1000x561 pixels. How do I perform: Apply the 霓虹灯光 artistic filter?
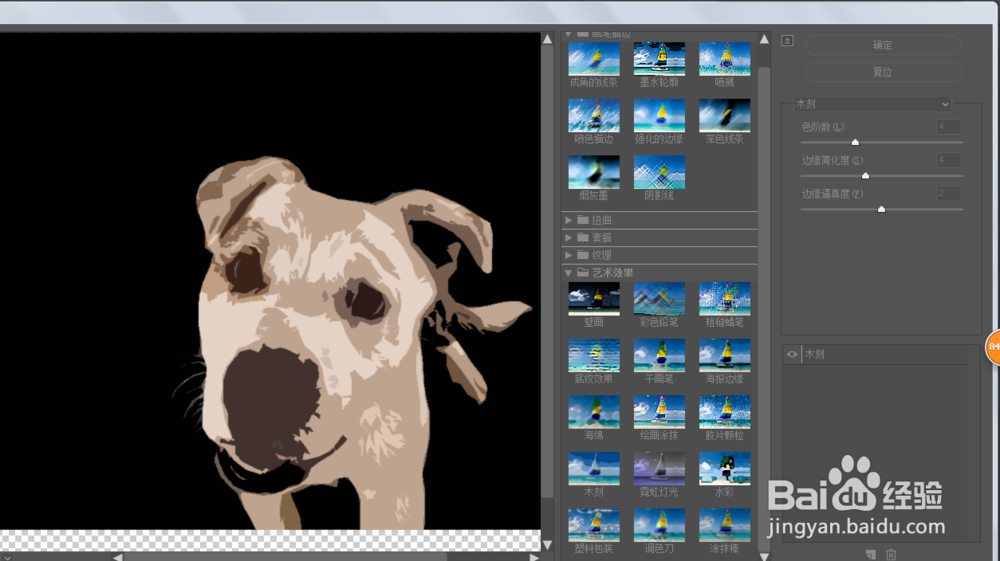(659, 469)
